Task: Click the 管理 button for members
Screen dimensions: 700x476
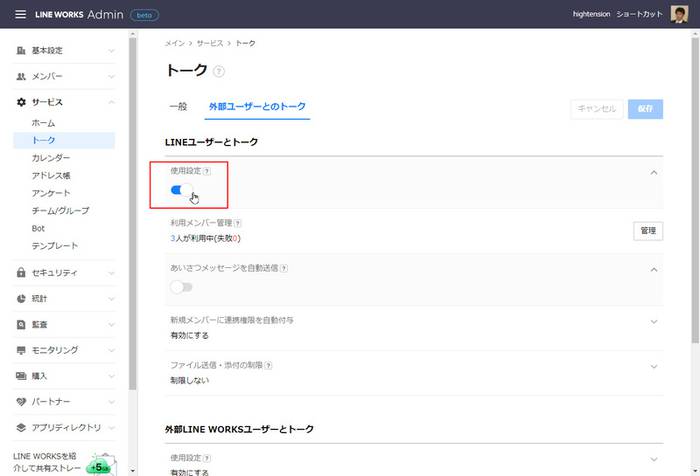Action: tap(648, 231)
